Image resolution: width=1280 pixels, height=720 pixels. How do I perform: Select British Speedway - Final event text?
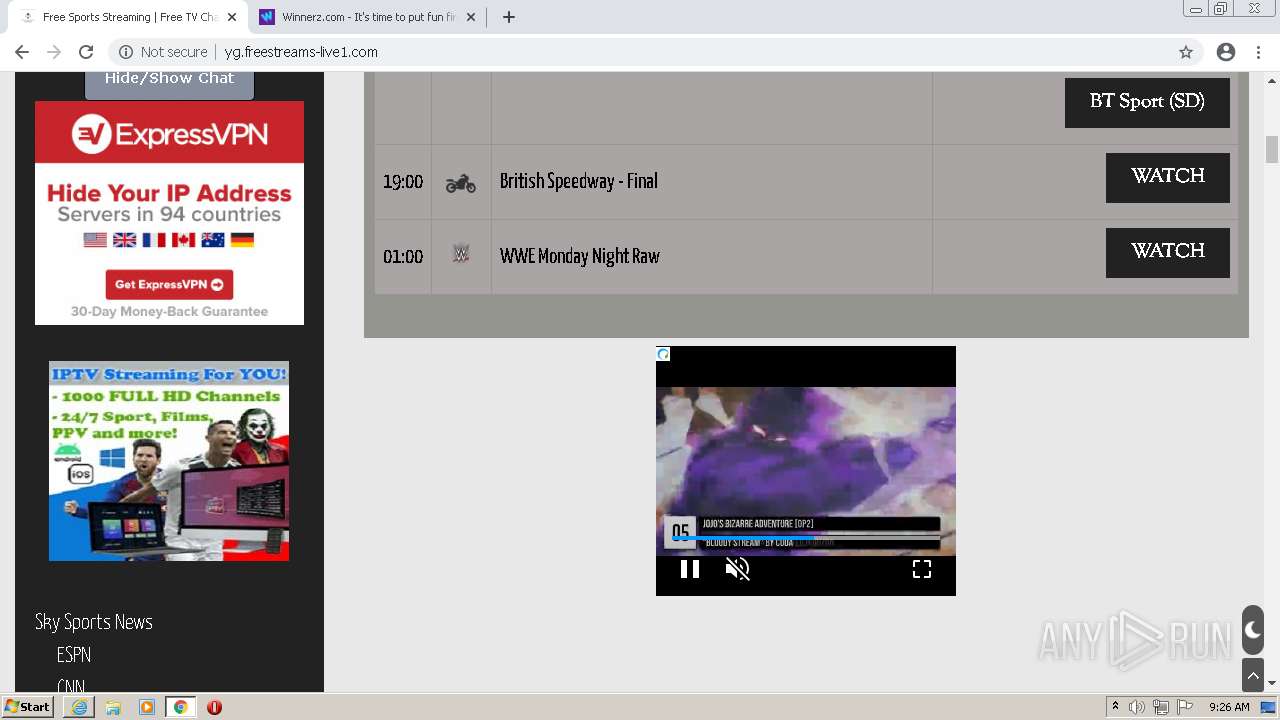tap(579, 181)
